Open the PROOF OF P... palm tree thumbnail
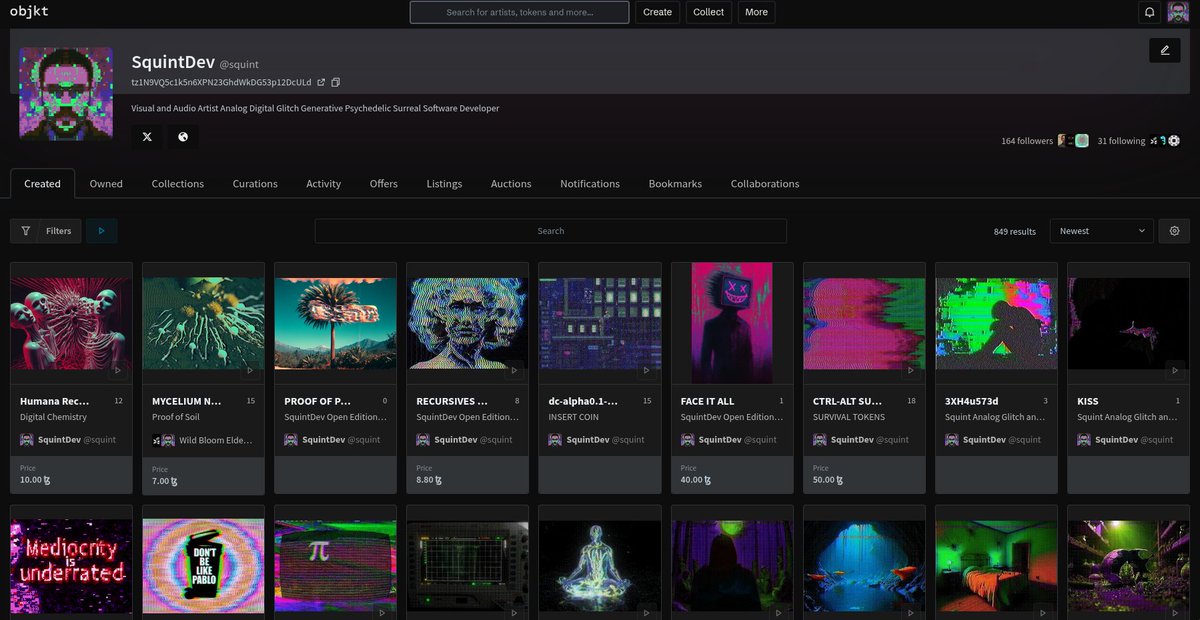Screen dimensions: 1200x620 (335, 324)
